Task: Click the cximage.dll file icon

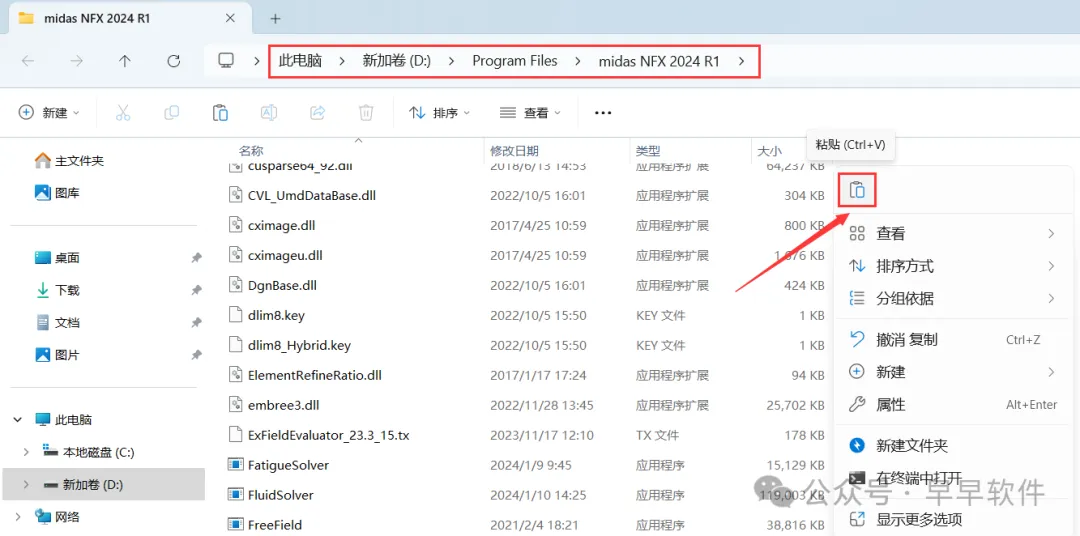Action: pyautogui.click(x=236, y=225)
